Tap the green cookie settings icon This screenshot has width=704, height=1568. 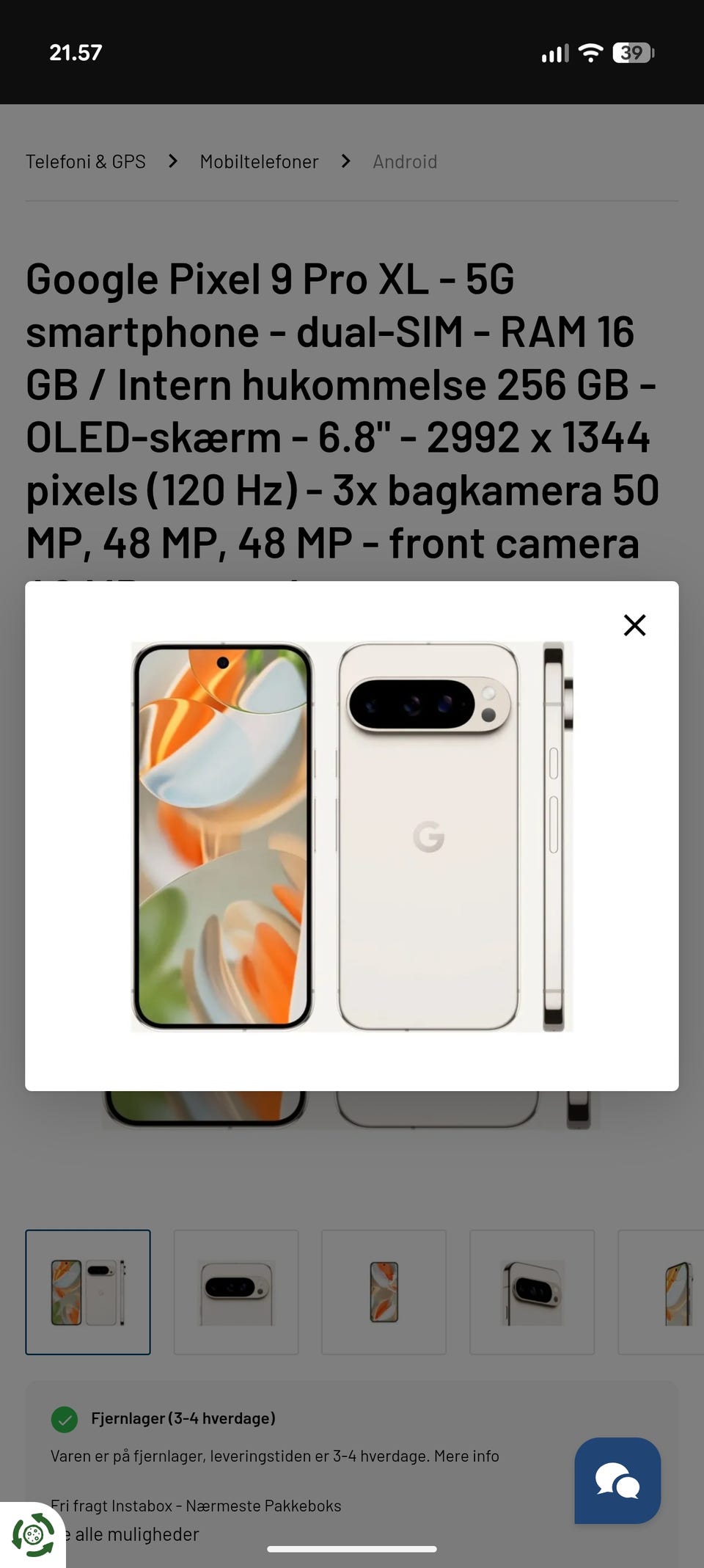point(32,1534)
